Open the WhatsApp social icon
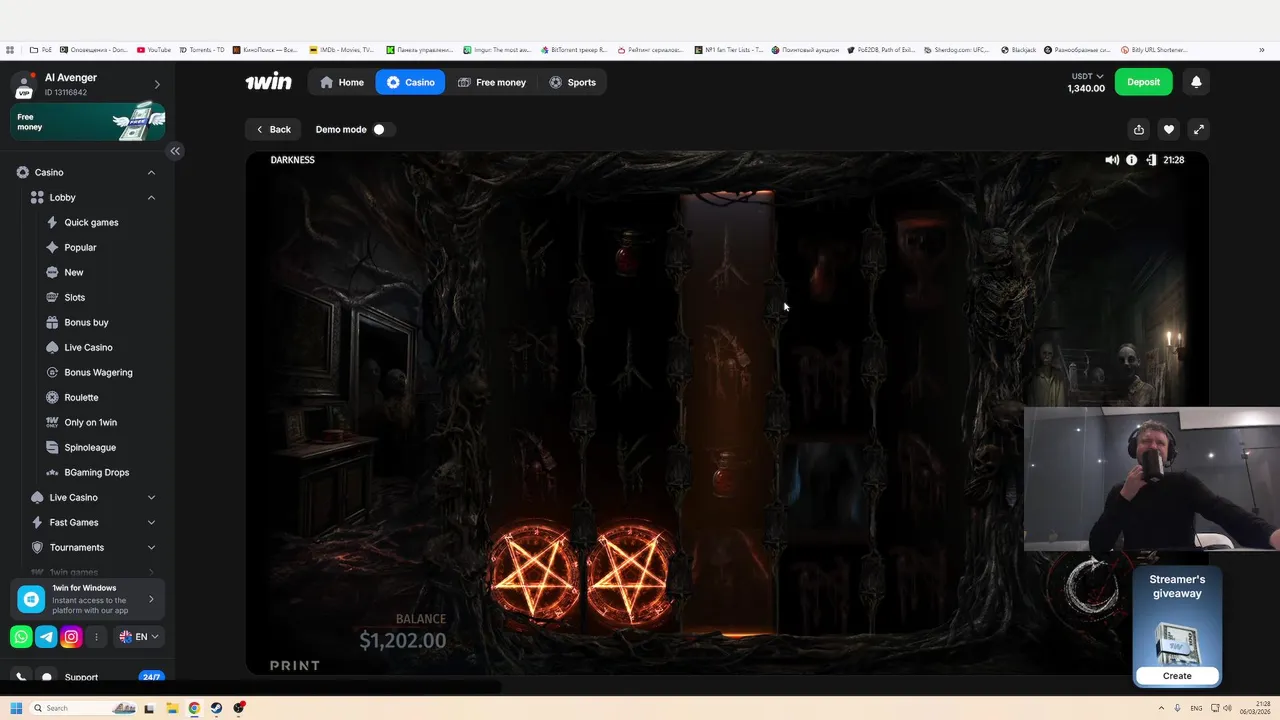1280x720 pixels. 21,637
